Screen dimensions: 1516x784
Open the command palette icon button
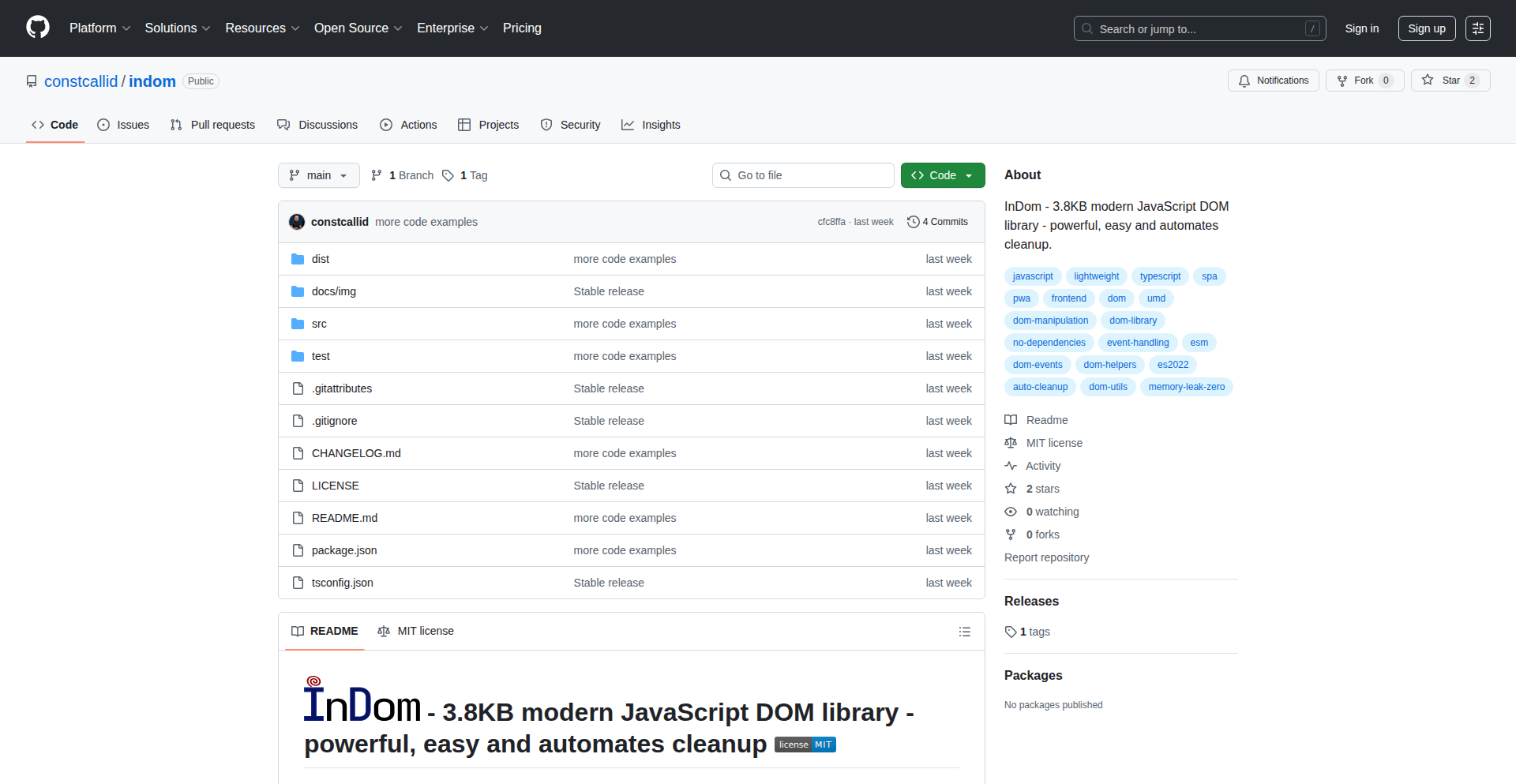[1477, 28]
